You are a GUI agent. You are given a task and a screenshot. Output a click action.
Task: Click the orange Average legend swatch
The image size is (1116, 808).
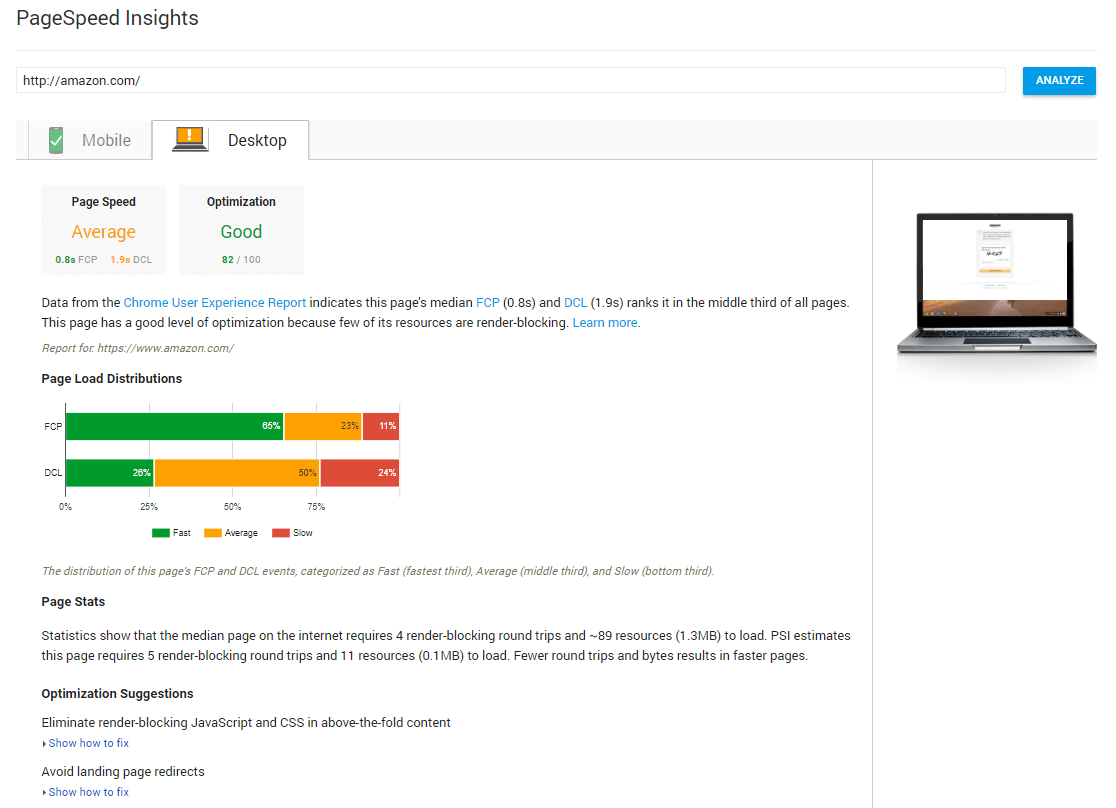click(x=213, y=533)
